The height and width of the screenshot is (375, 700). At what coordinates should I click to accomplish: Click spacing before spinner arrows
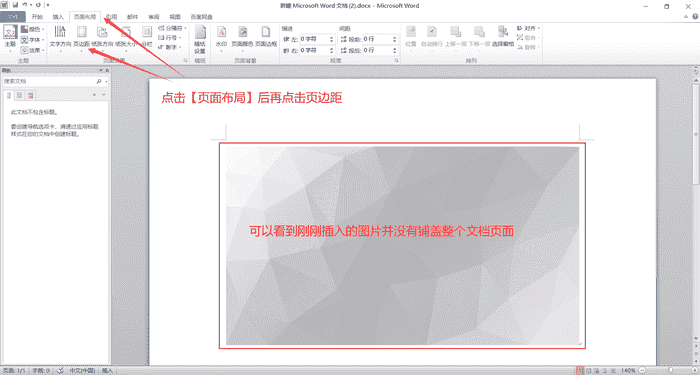coord(395,39)
